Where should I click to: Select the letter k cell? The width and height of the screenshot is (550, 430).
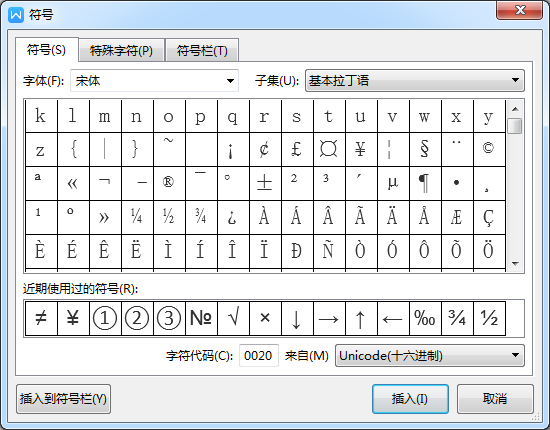(x=41, y=116)
